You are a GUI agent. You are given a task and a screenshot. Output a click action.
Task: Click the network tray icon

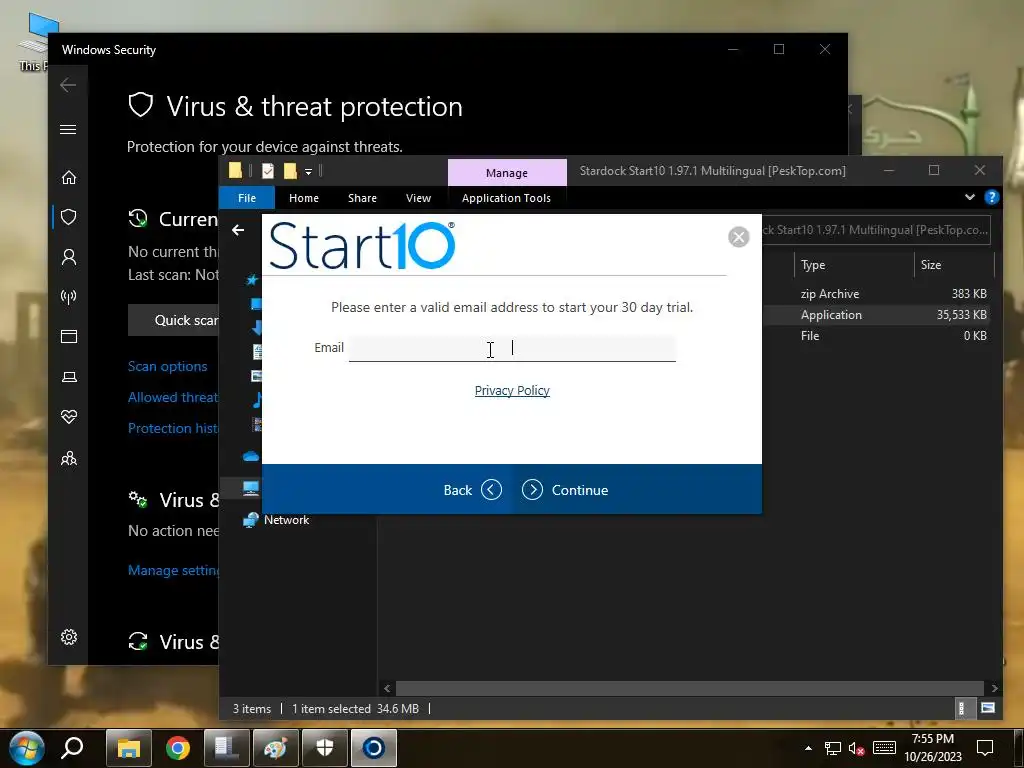tap(833, 748)
